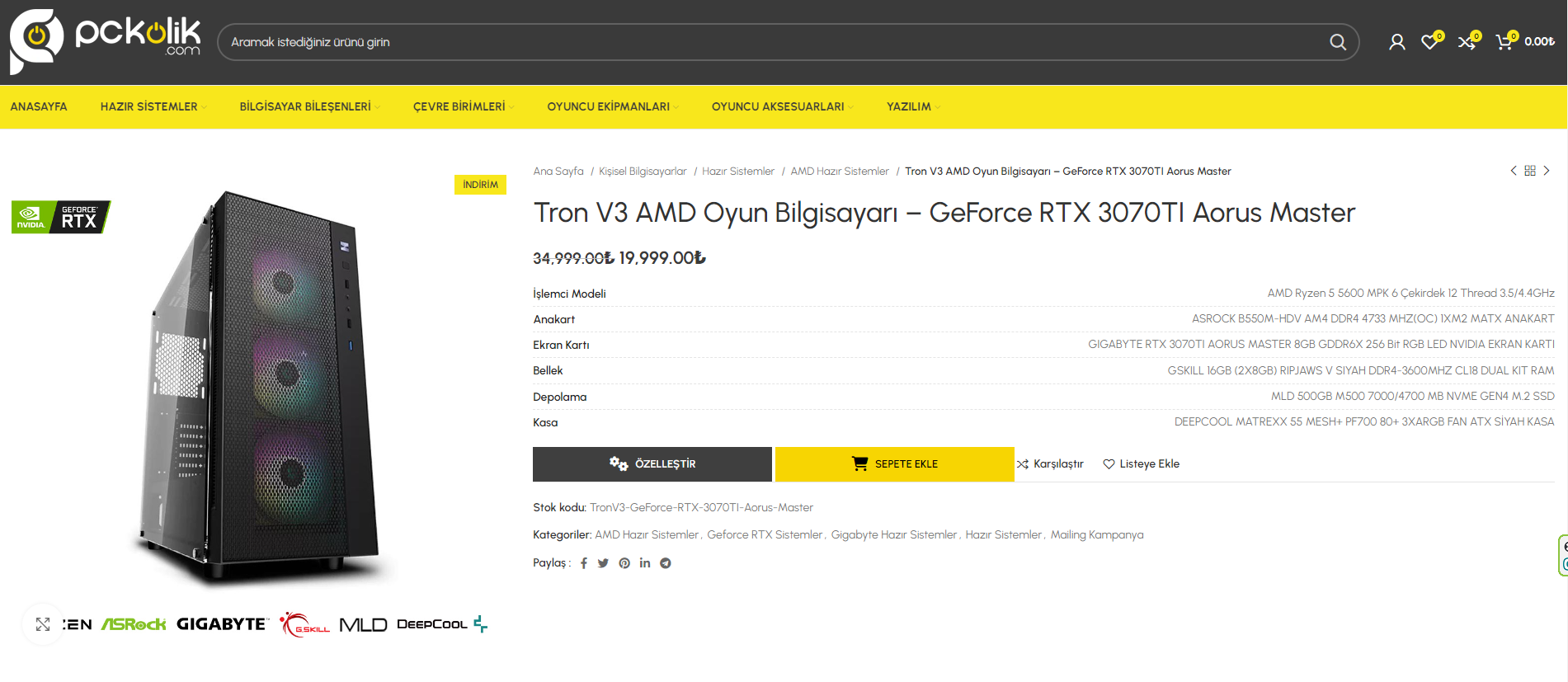Open Geforce RTX Sistemler category link
The width and height of the screenshot is (1568, 682).
pos(765,535)
